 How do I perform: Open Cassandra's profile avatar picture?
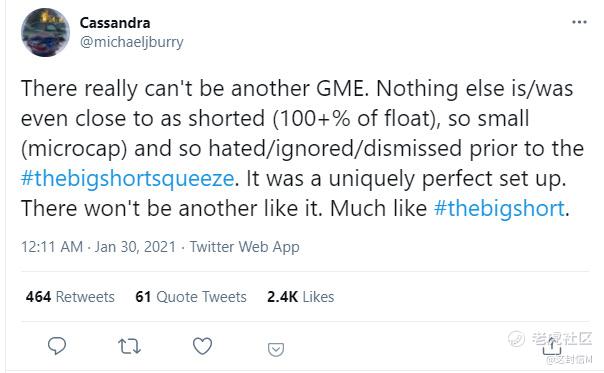pos(45,32)
